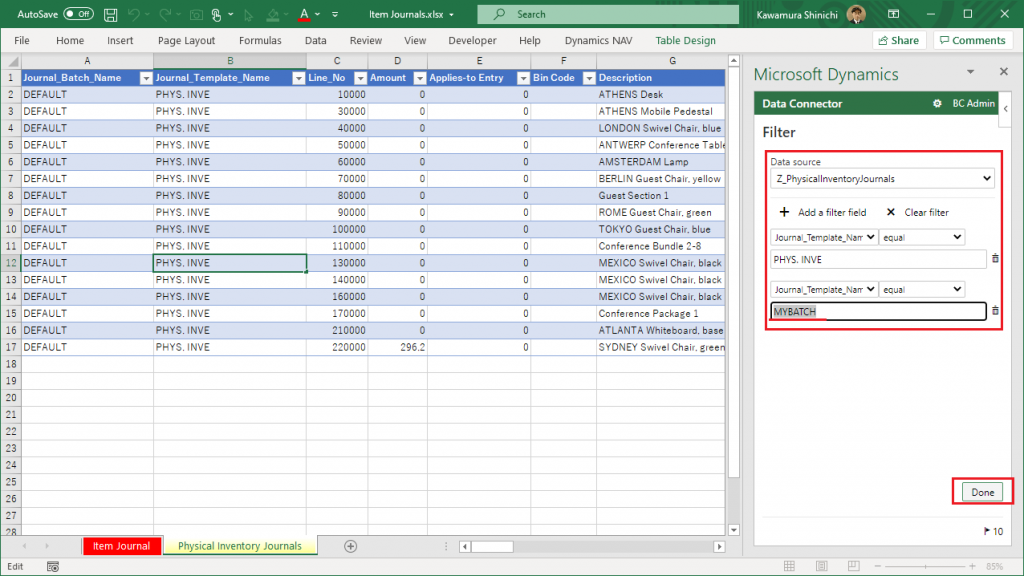Open Microsoft Dynamics task pane options arrow
Screen dimensions: 1024x576
click(x=970, y=72)
